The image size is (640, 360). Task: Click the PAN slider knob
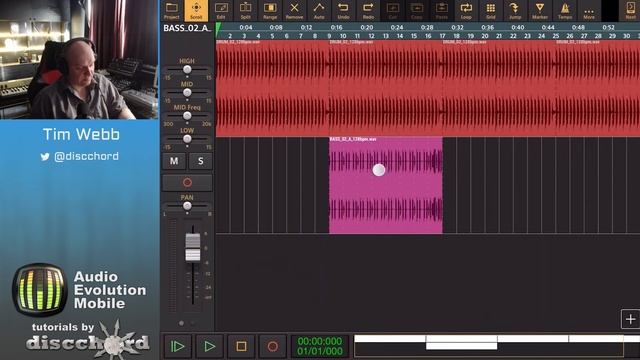click(187, 206)
